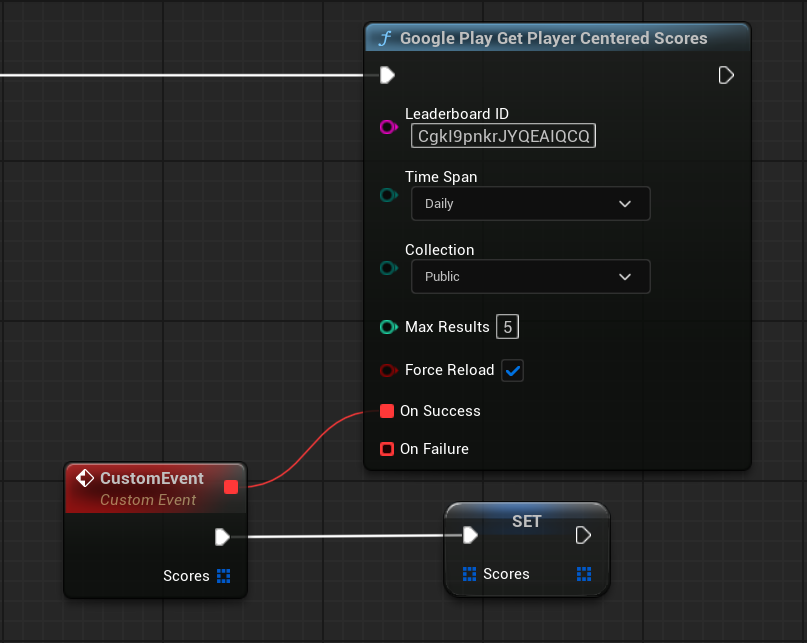Click the SET node input execution pin
The width and height of the screenshot is (807, 643).
(470, 536)
